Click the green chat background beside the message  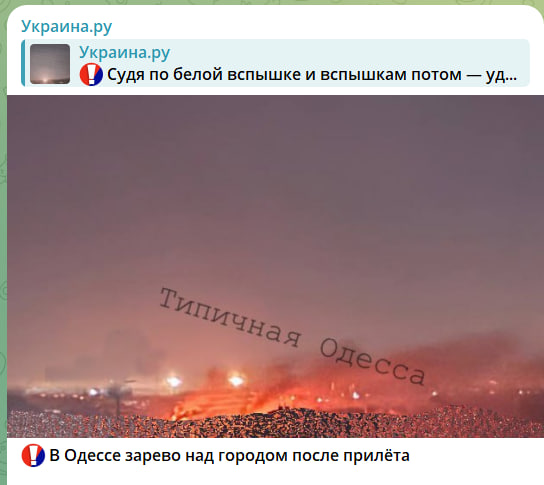[3, 243]
